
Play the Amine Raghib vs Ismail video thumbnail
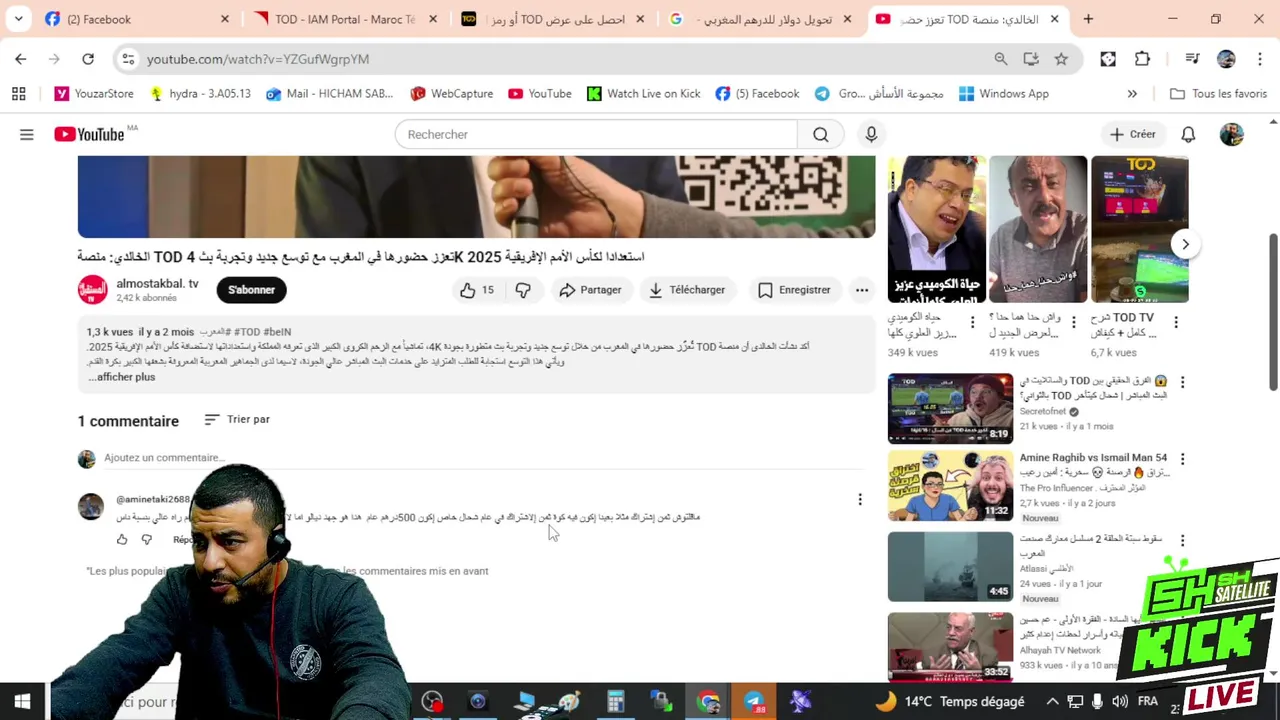click(x=950, y=486)
